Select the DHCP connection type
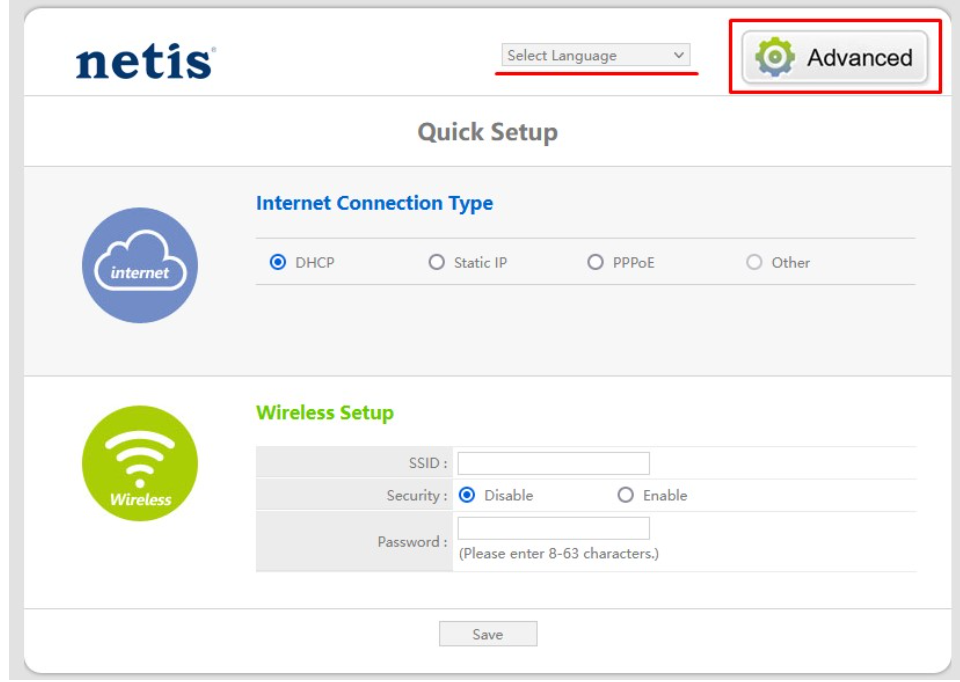 coord(278,263)
